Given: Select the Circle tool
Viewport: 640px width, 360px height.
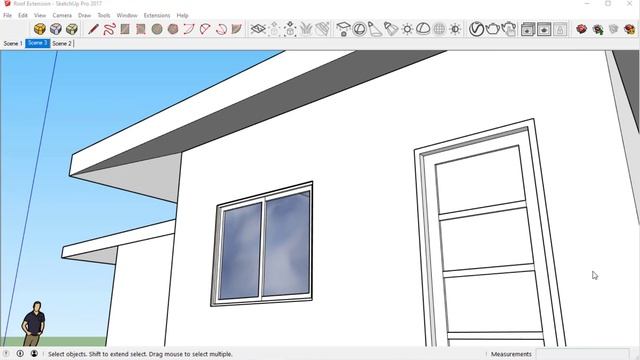Looking at the screenshot, I should pos(157,29).
